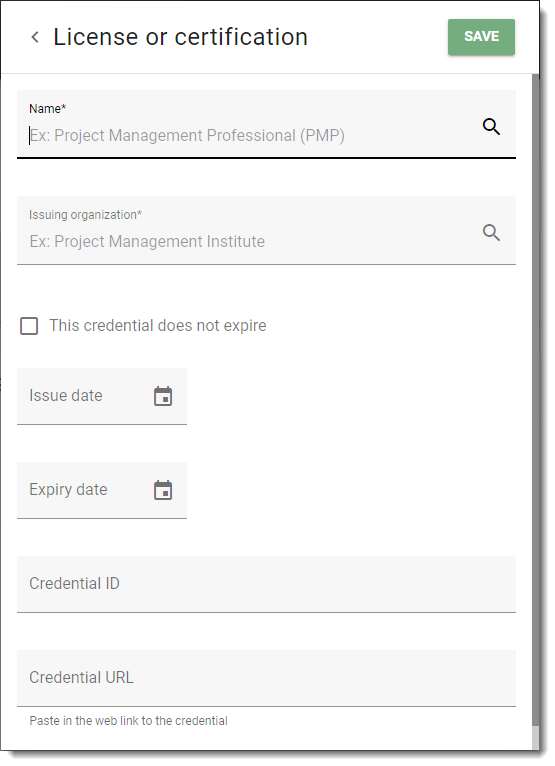Click the 'This credential does not expire' label
The image size is (555, 766).
coord(158,325)
